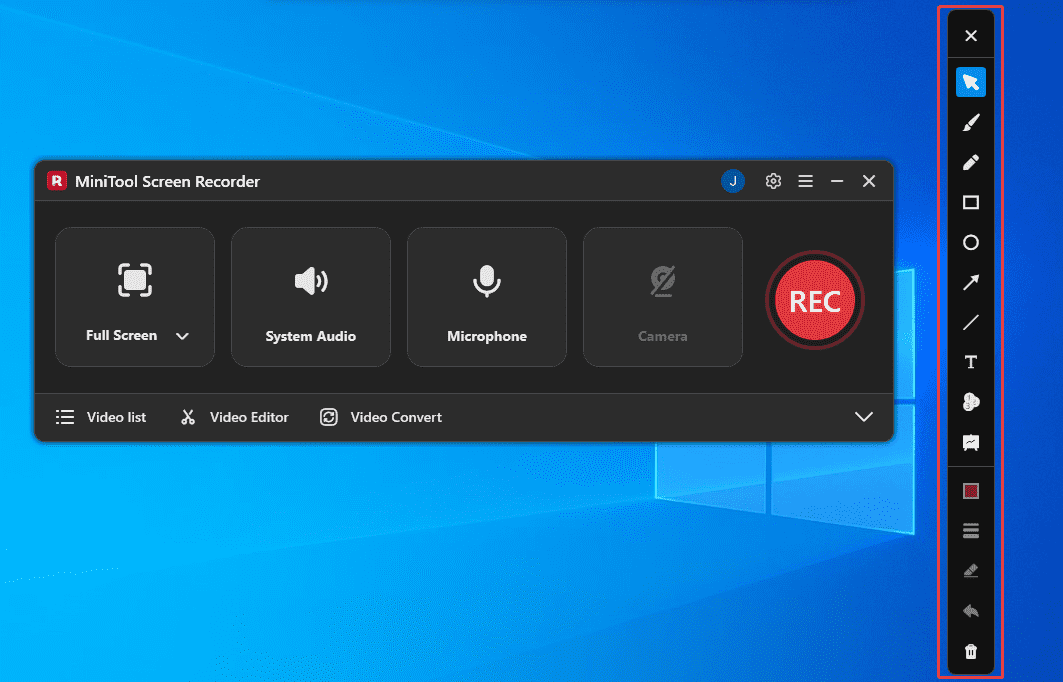Select the ellipse shape tool
Viewport: 1063px width, 682px height.
point(970,242)
